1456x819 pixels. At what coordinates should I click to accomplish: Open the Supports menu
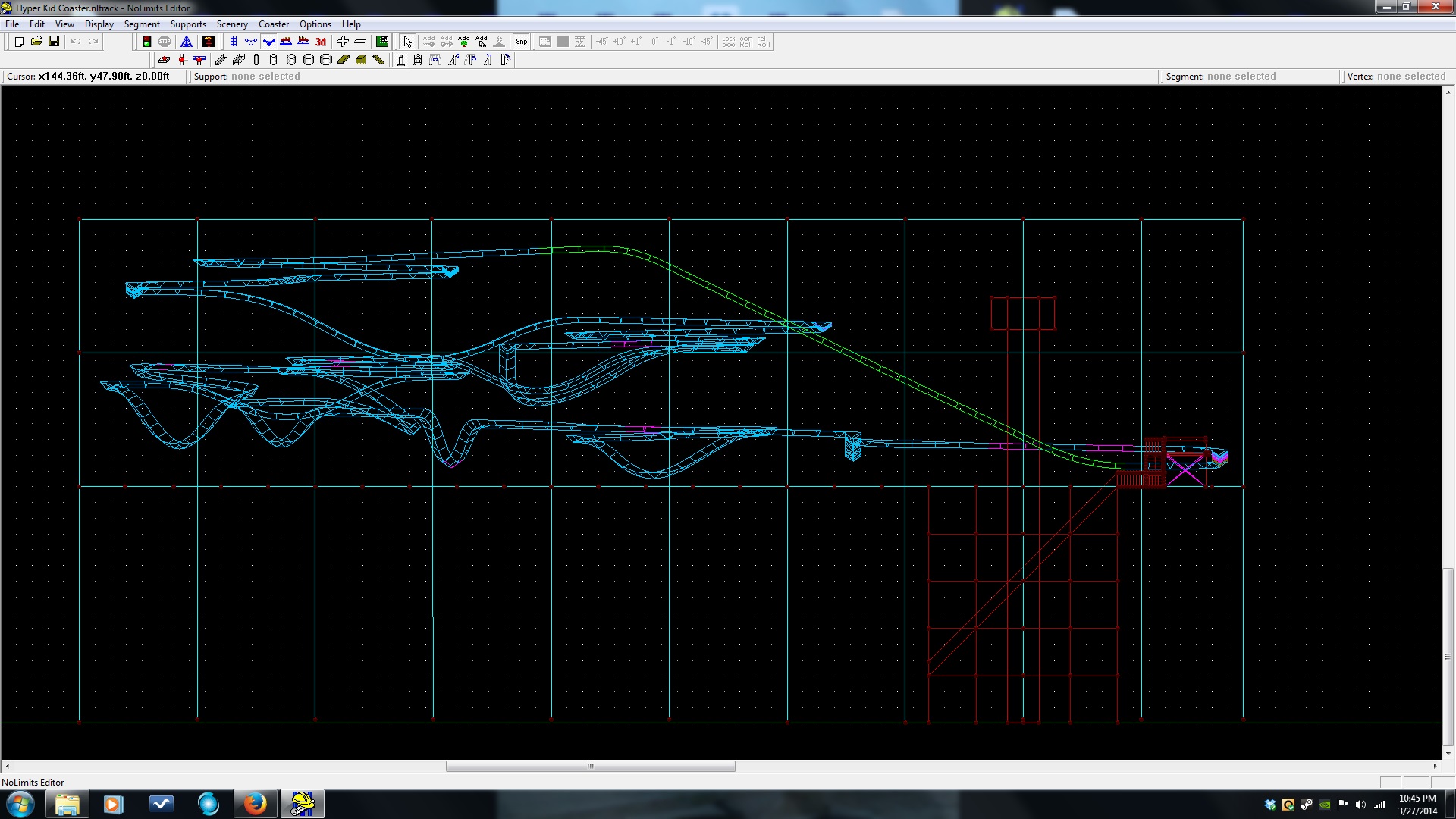[x=188, y=24]
